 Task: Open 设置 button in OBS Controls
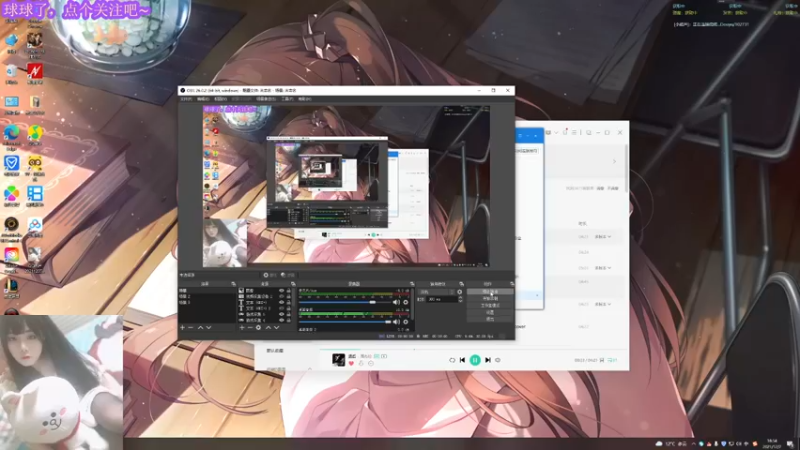490,312
